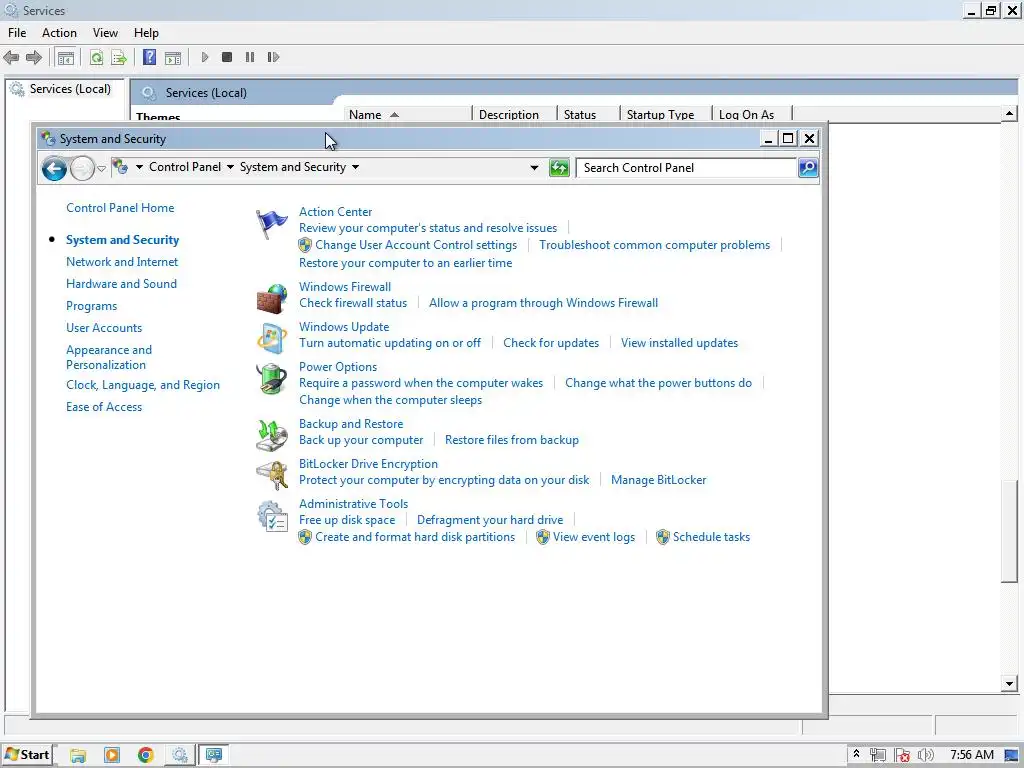
Task: Click Check firewall status link
Action: 353,303
